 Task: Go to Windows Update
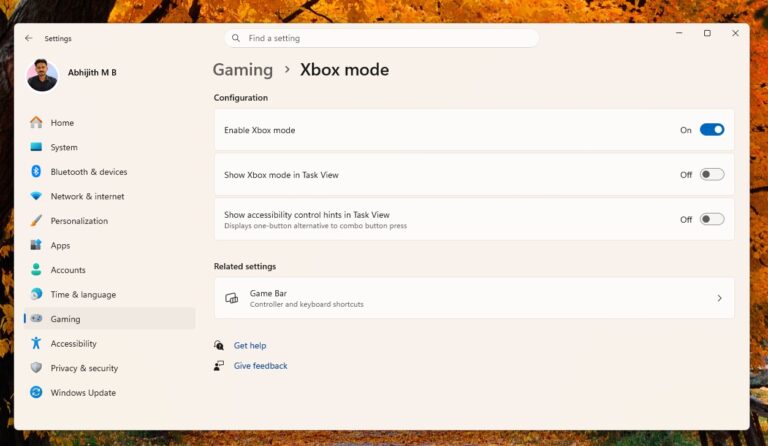[110, 392]
